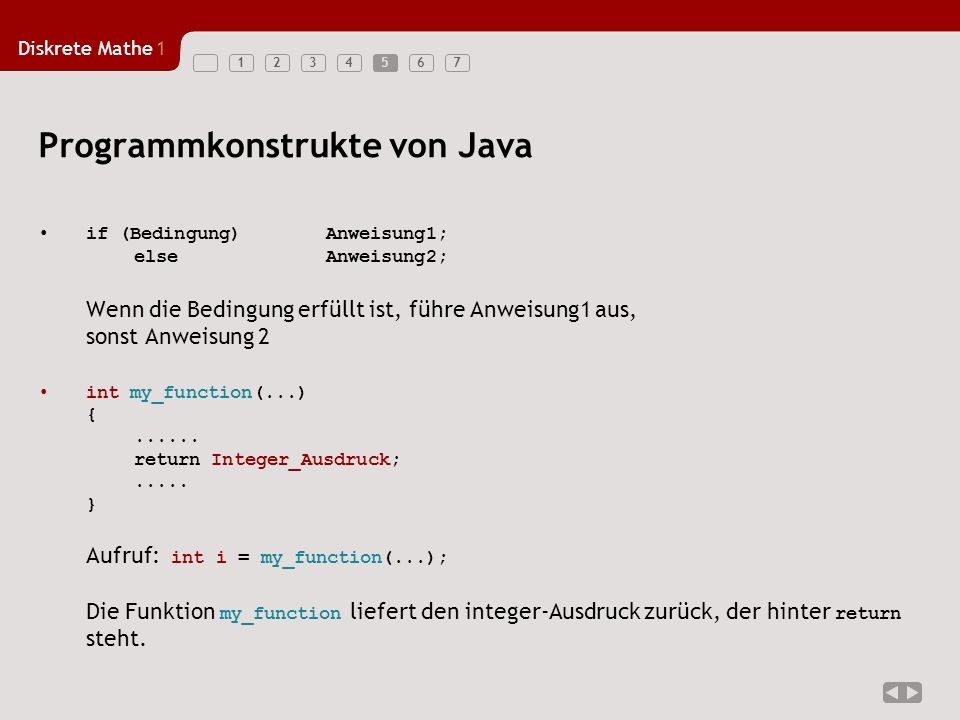This screenshot has width=960, height=720.
Task: Click 'int i' in the Aufruf line
Action: click(x=199, y=557)
